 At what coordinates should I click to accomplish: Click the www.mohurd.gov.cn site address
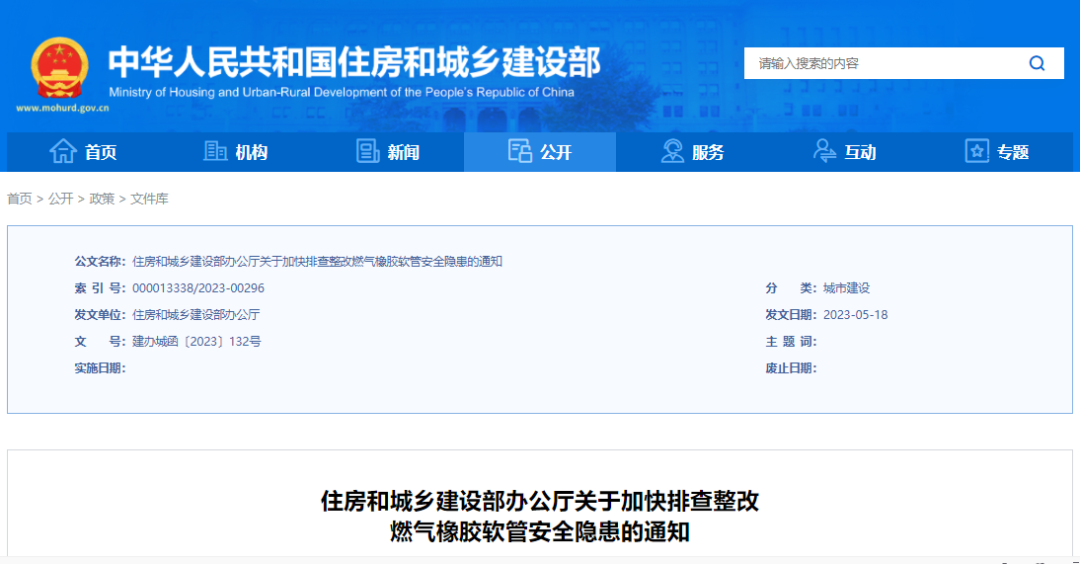(x=63, y=108)
